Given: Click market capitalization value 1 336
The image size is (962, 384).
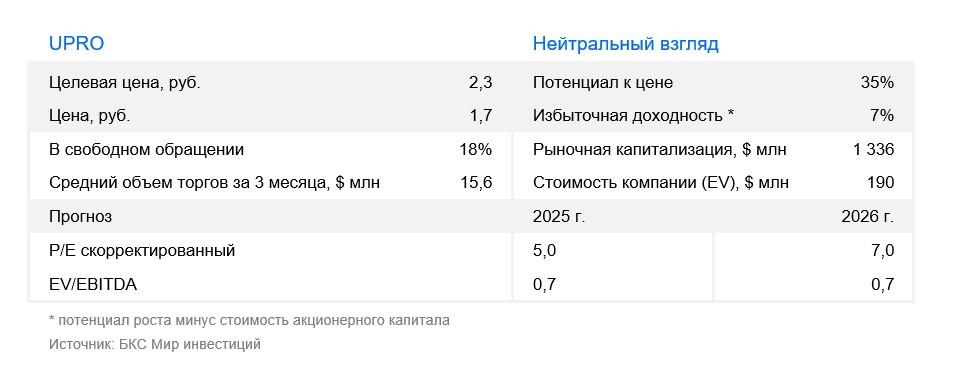Looking at the screenshot, I should (x=874, y=150).
